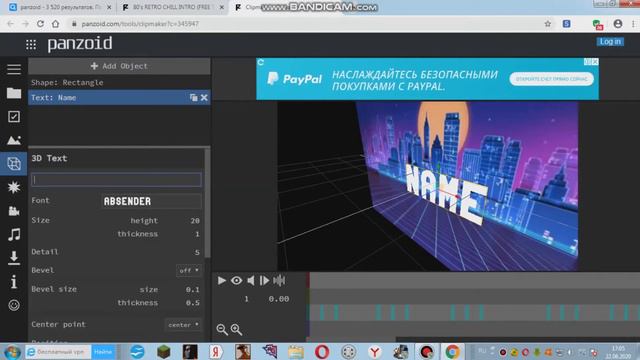This screenshot has width=640, height=360.
Task: Step to the previous frame
Action: (251, 280)
